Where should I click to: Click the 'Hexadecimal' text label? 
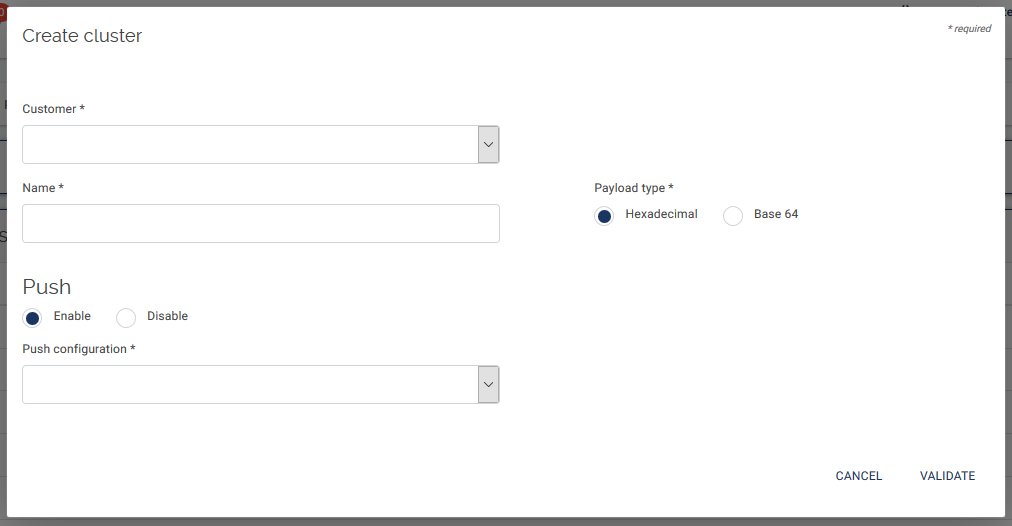pos(661,214)
